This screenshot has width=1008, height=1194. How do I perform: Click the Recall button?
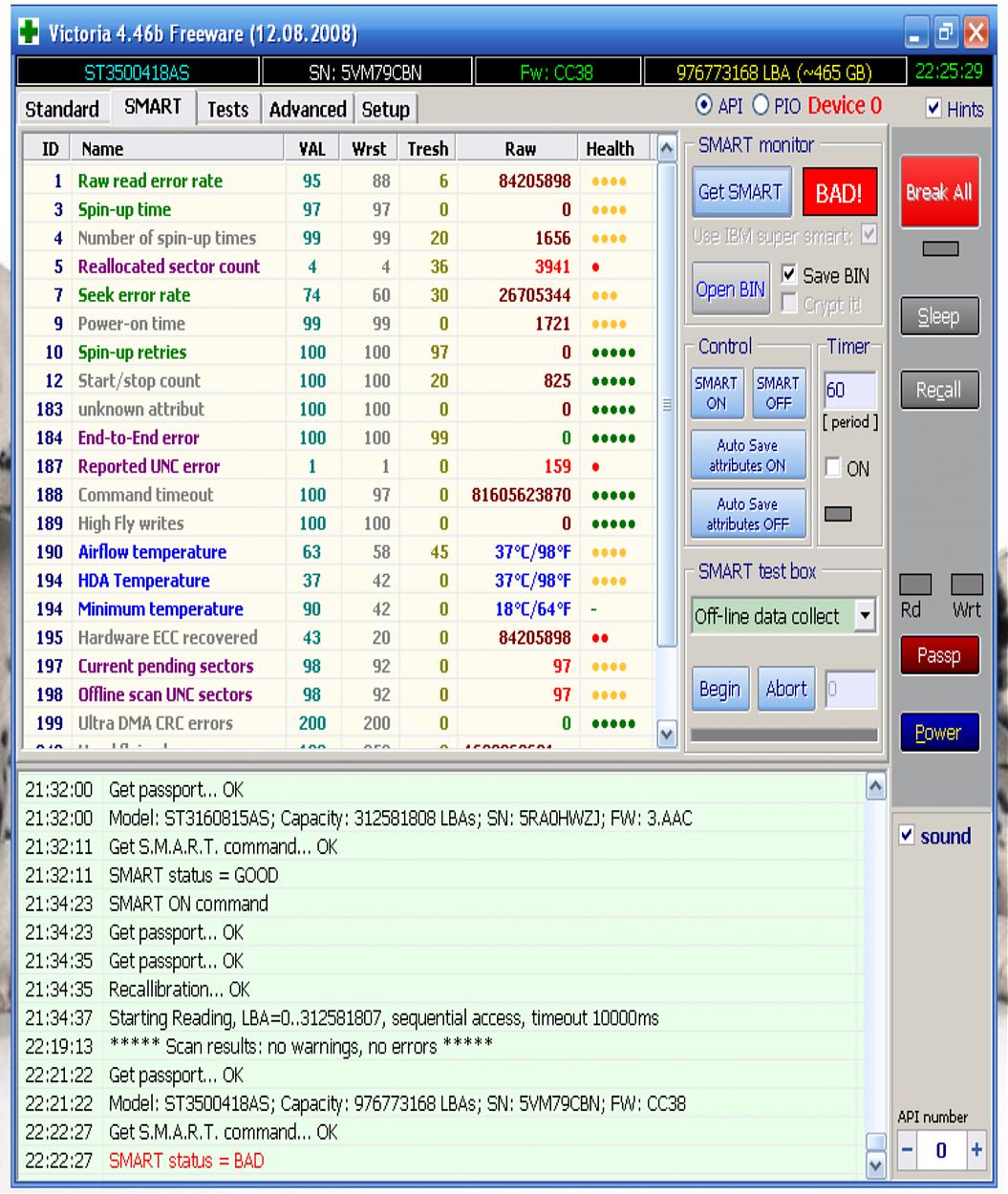[938, 390]
